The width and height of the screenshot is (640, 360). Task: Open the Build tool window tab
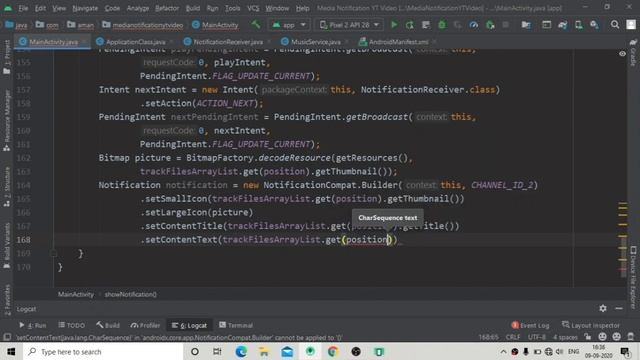click(x=108, y=325)
